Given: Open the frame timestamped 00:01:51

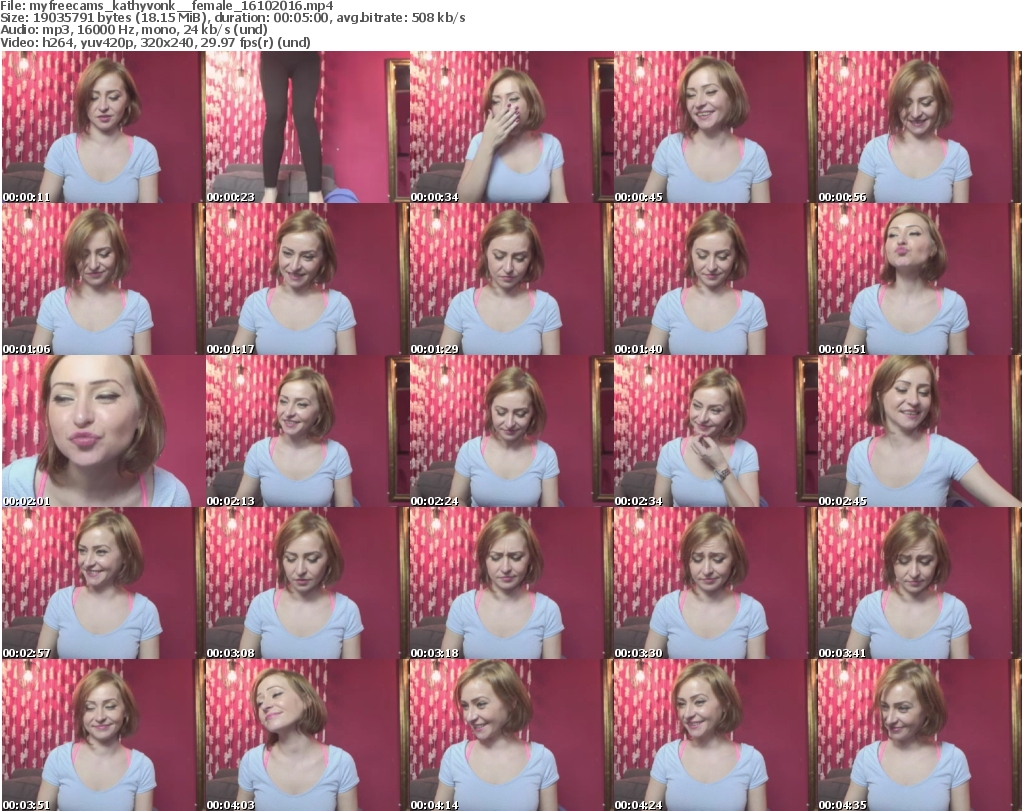Looking at the screenshot, I should 918,280.
